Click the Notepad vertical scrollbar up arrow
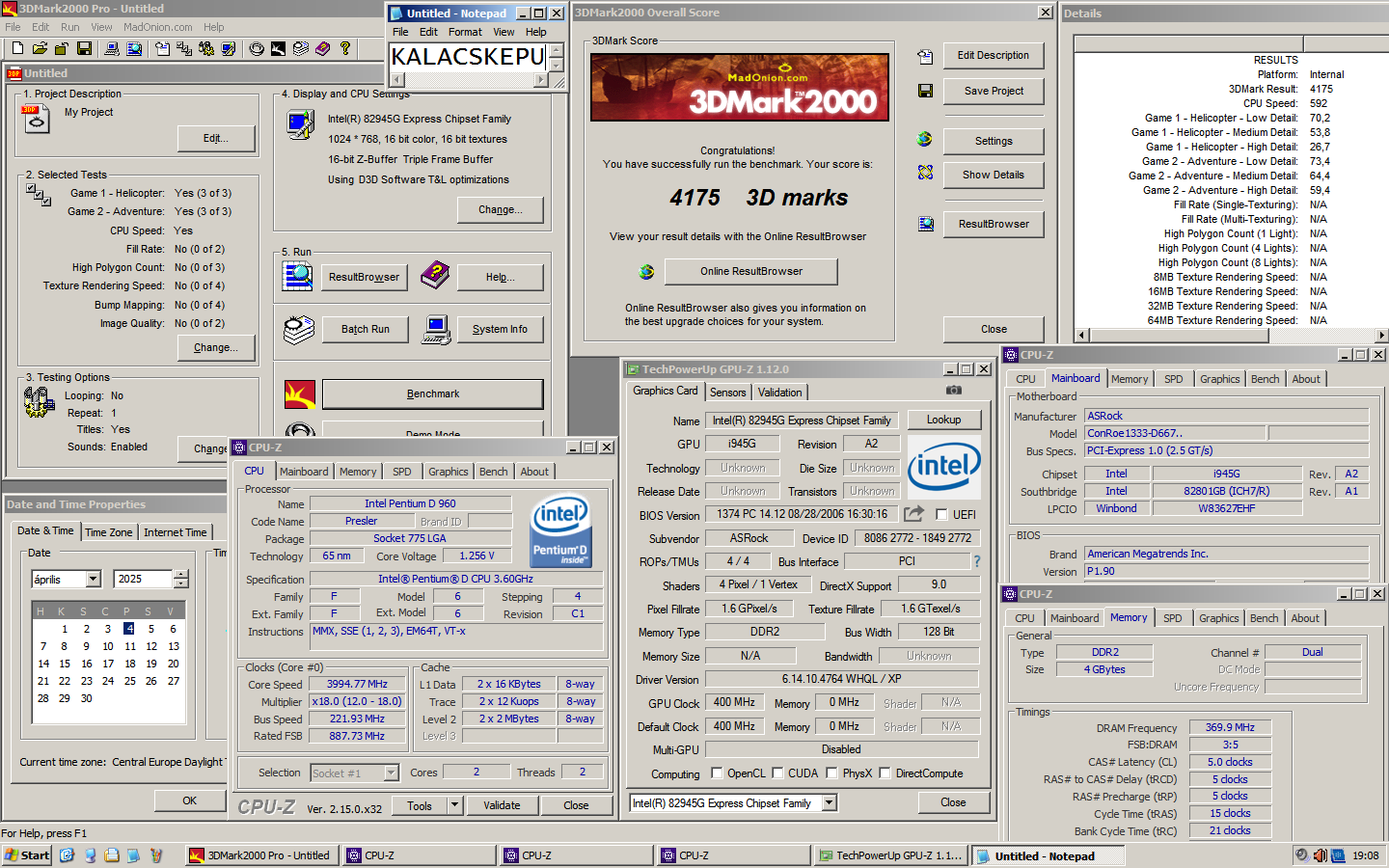This screenshot has height=868, width=1389. coord(556,50)
